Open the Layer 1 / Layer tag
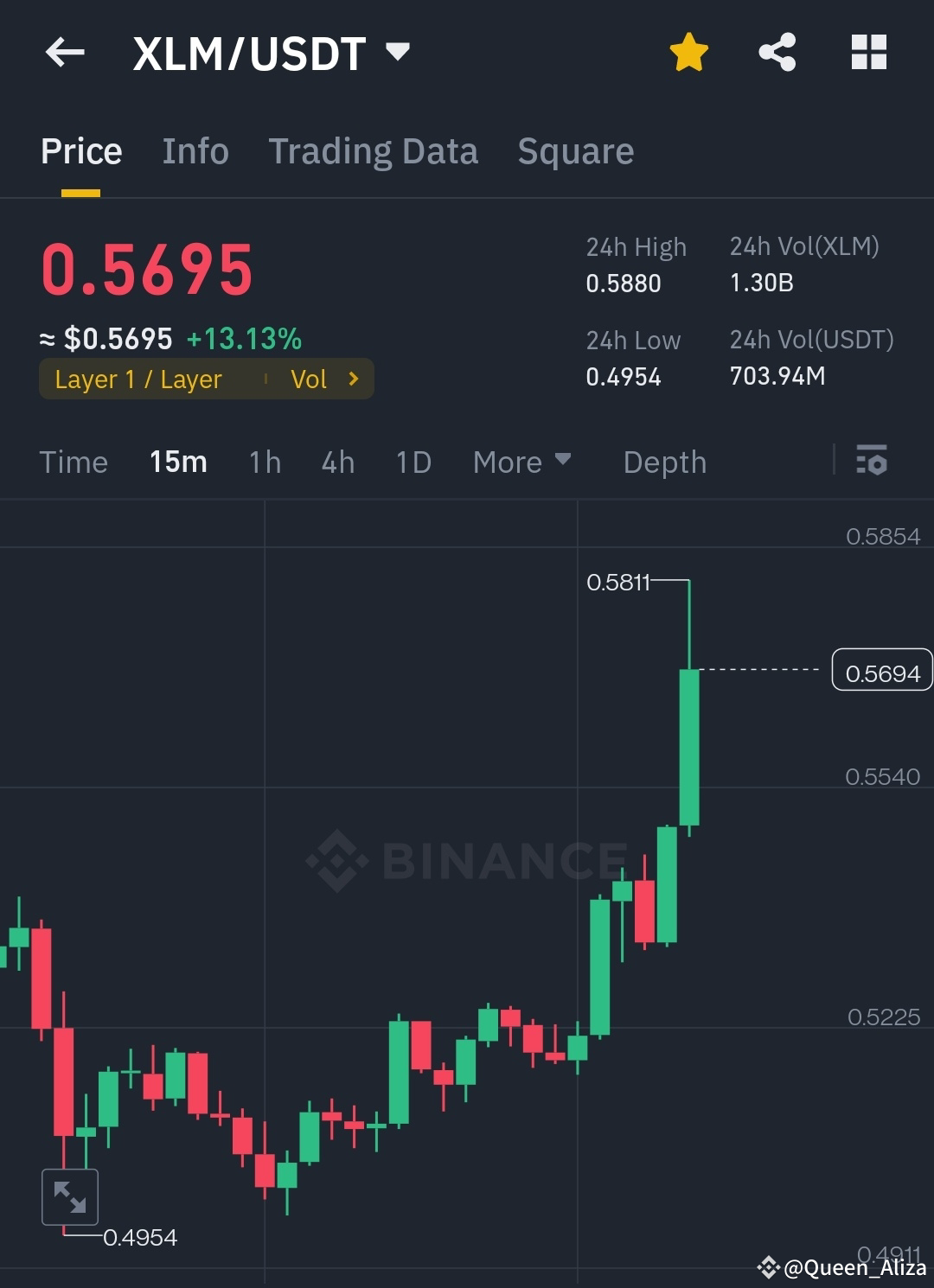Image resolution: width=934 pixels, height=1288 pixels. tap(138, 379)
